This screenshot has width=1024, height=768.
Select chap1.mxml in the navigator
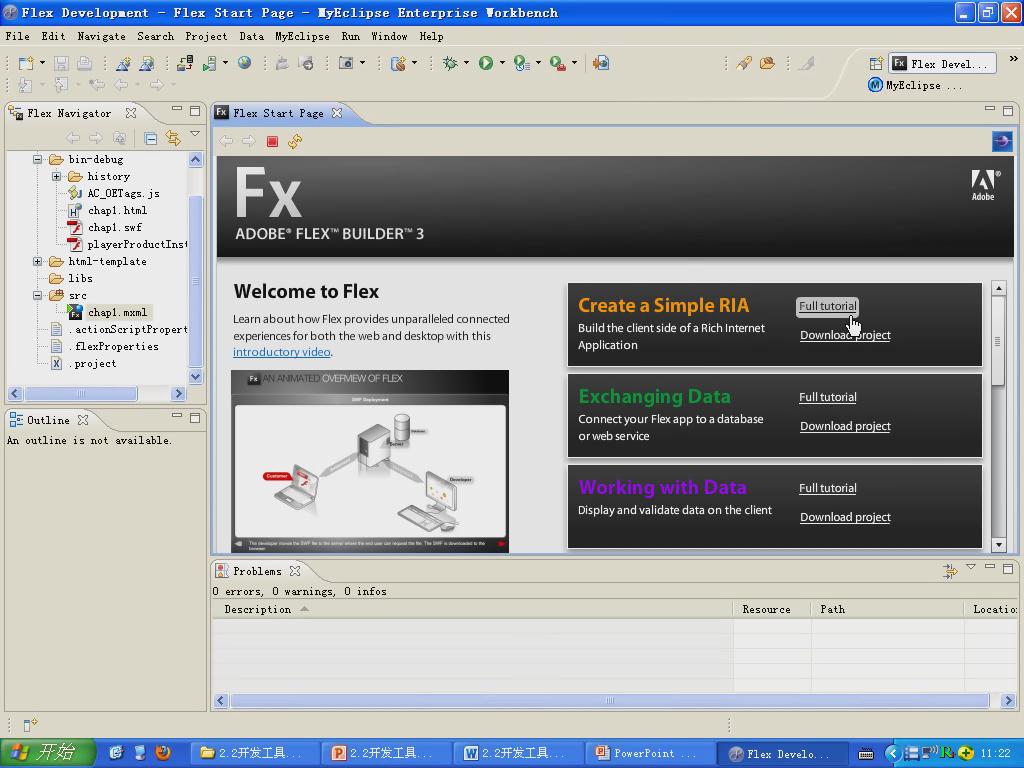(x=117, y=312)
